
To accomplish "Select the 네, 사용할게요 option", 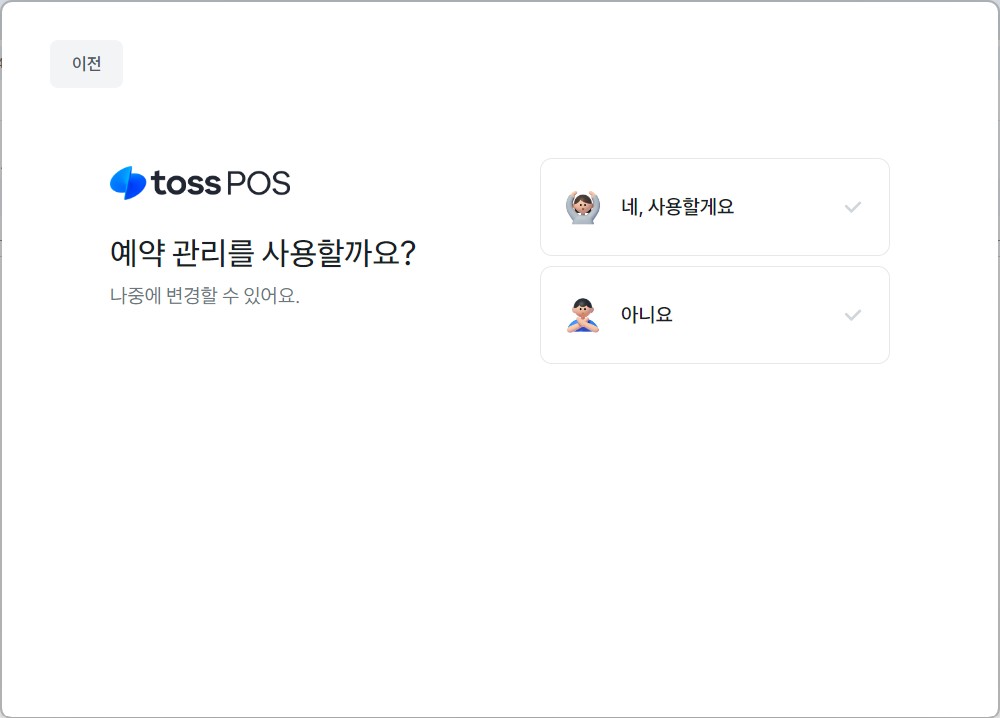I will point(714,207).
